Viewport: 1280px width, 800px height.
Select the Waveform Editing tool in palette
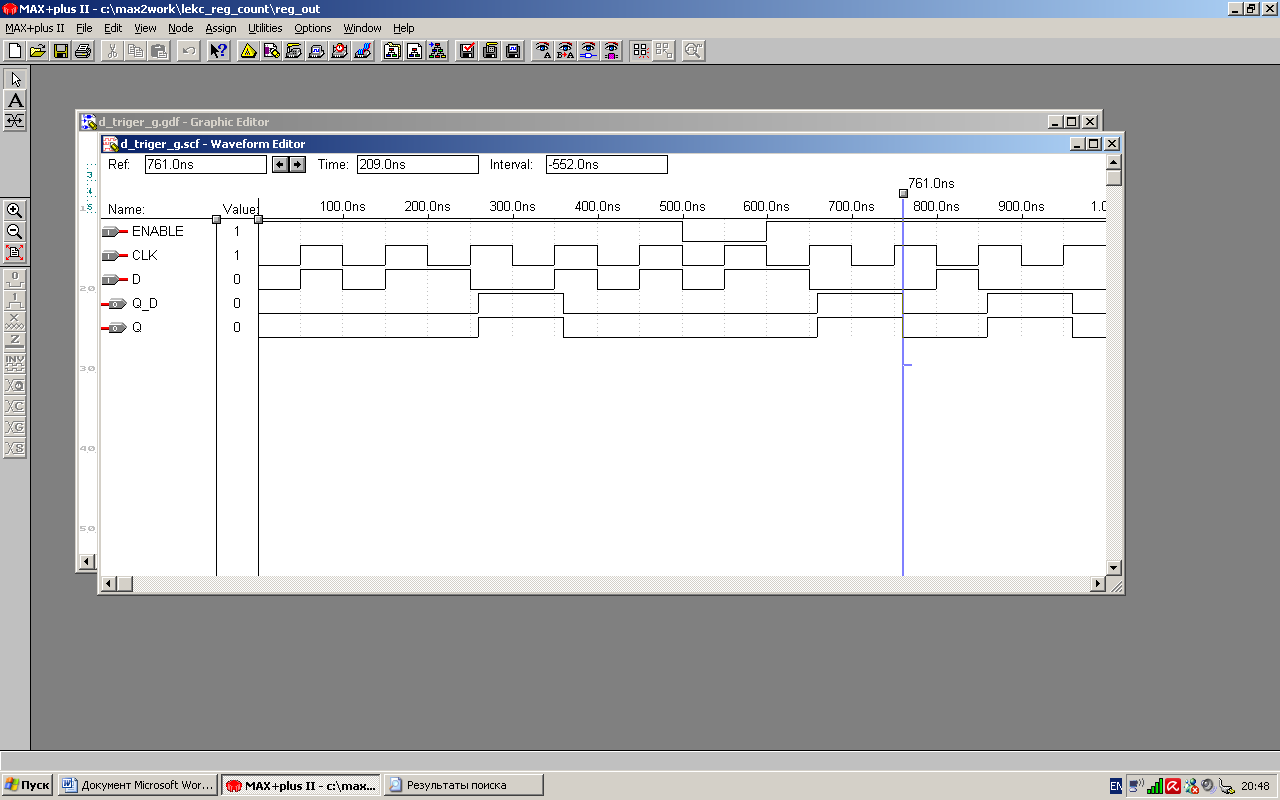(15, 121)
